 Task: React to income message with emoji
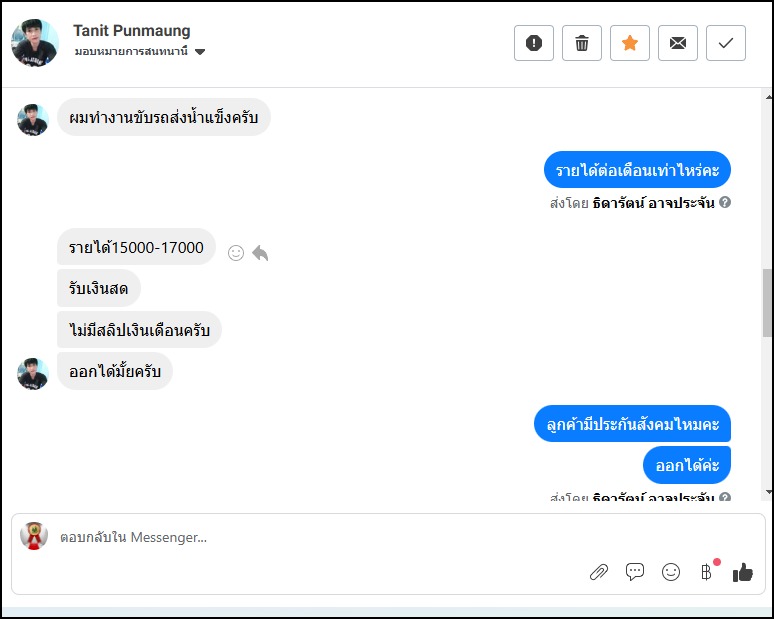click(236, 253)
